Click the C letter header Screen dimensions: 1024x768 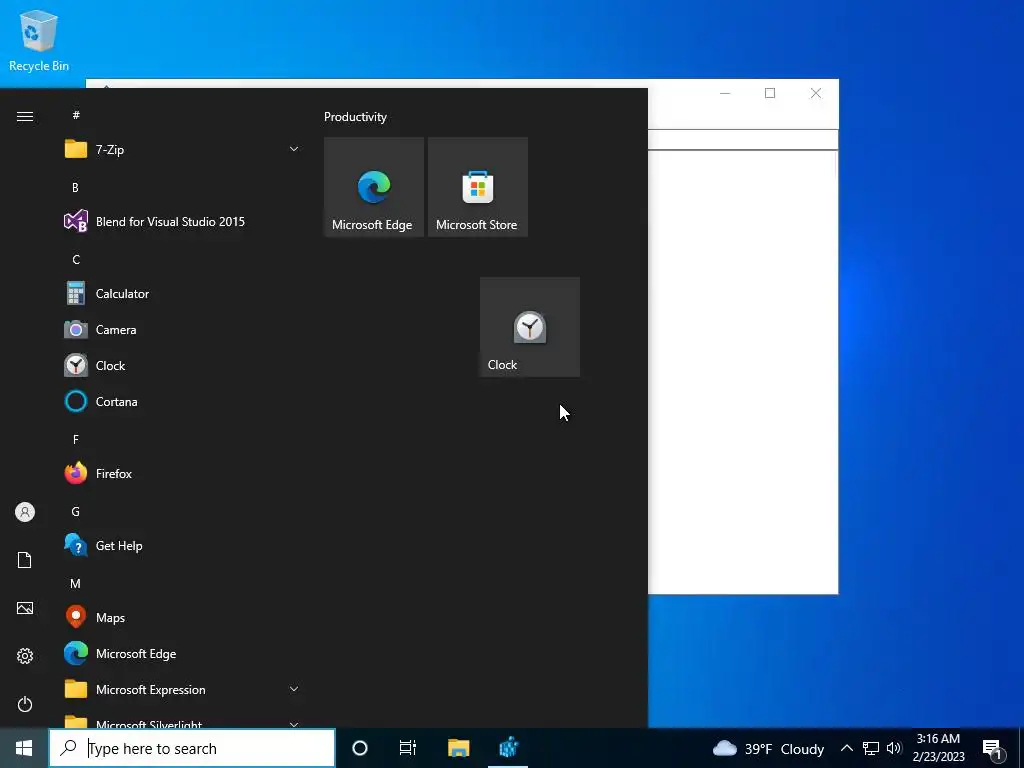click(76, 260)
